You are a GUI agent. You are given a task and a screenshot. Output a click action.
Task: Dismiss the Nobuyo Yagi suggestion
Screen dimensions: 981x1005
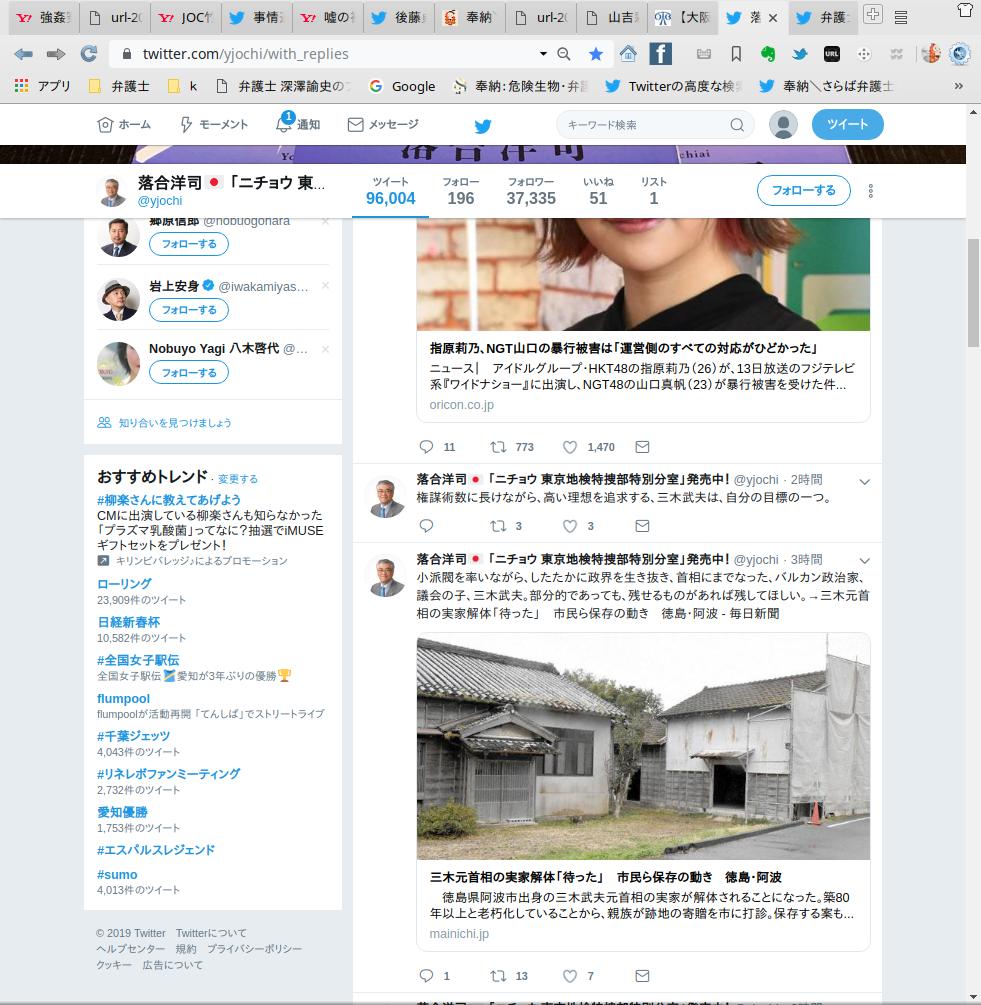point(326,349)
